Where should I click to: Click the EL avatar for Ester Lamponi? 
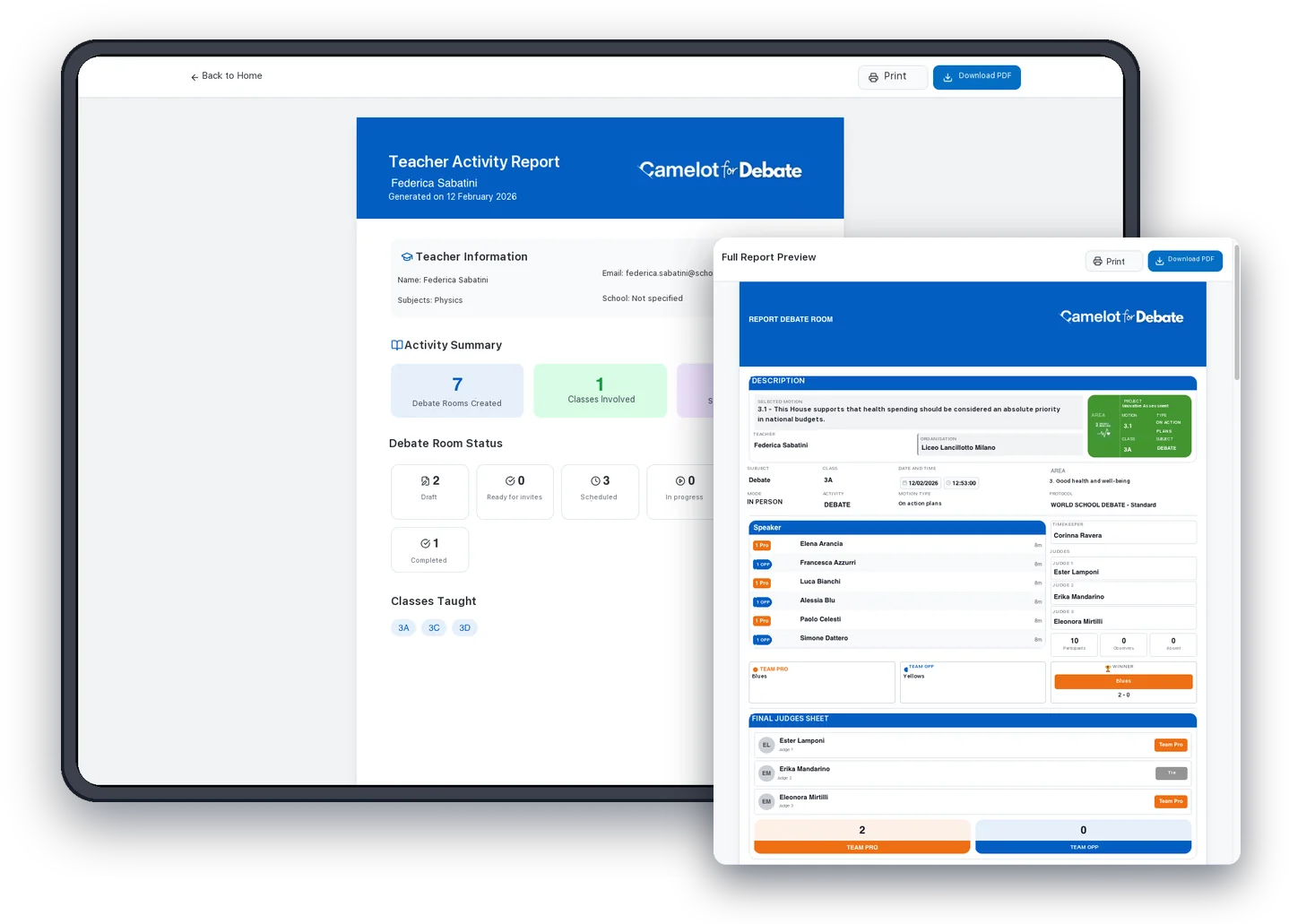point(766,745)
